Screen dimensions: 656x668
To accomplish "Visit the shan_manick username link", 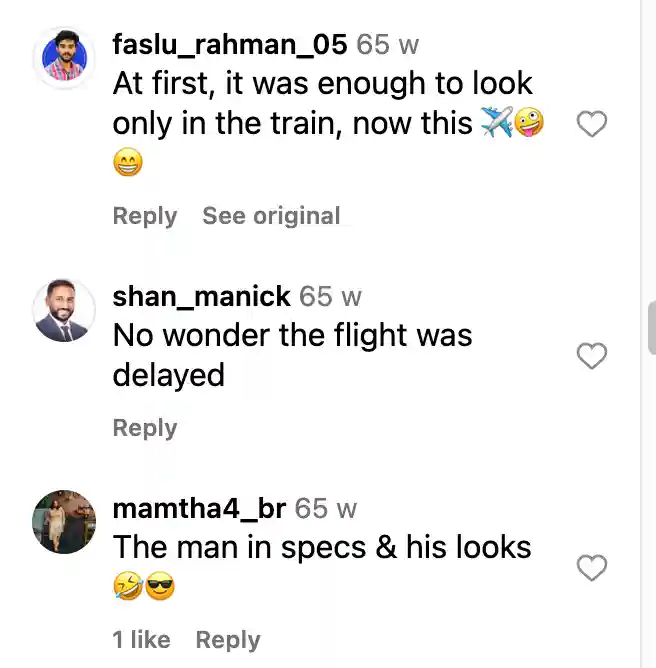I will pyautogui.click(x=201, y=296).
